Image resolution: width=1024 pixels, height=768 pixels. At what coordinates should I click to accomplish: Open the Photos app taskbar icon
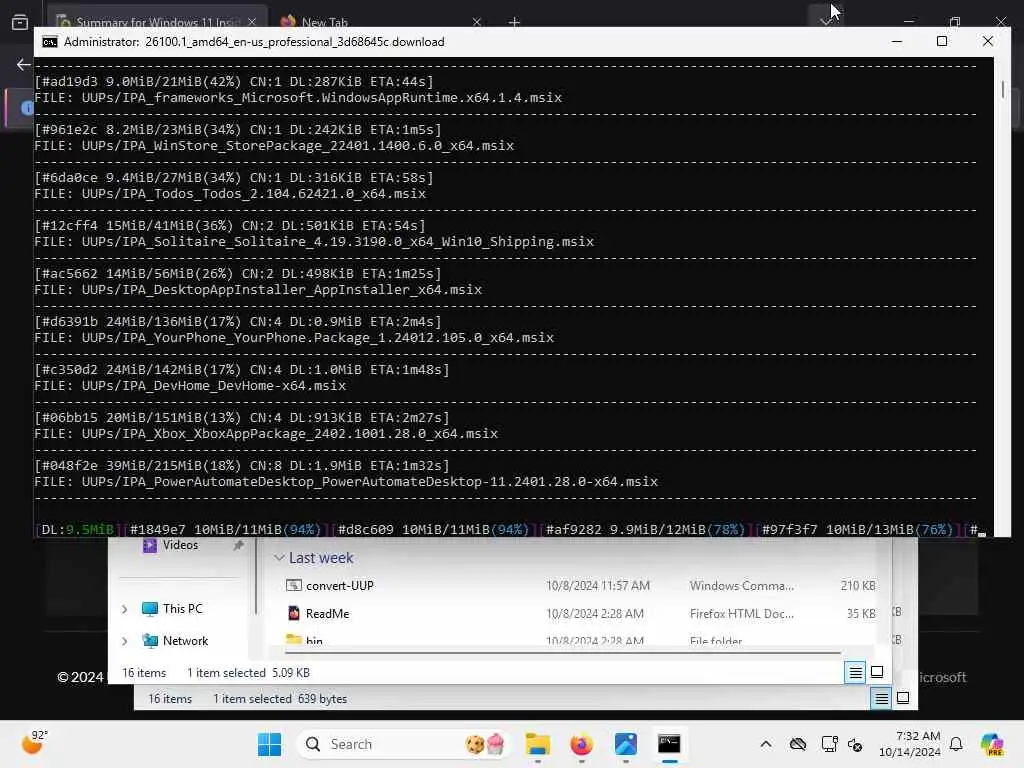pyautogui.click(x=625, y=744)
